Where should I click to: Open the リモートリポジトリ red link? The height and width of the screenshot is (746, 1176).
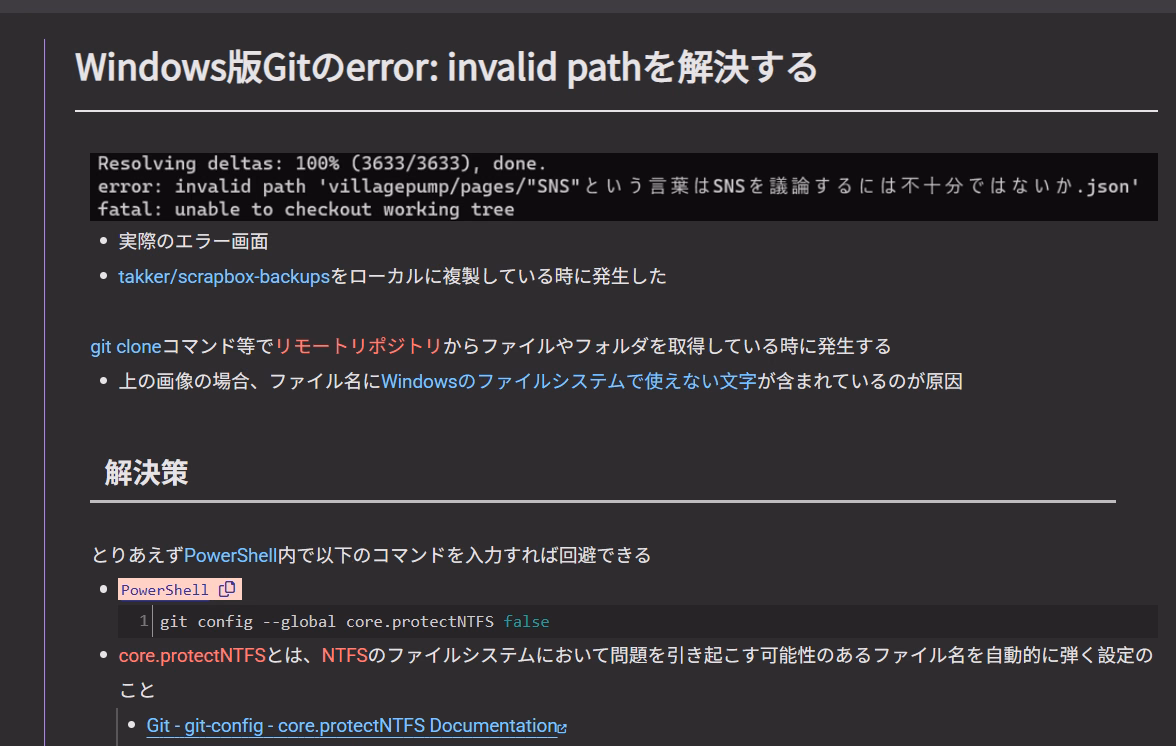(x=358, y=346)
